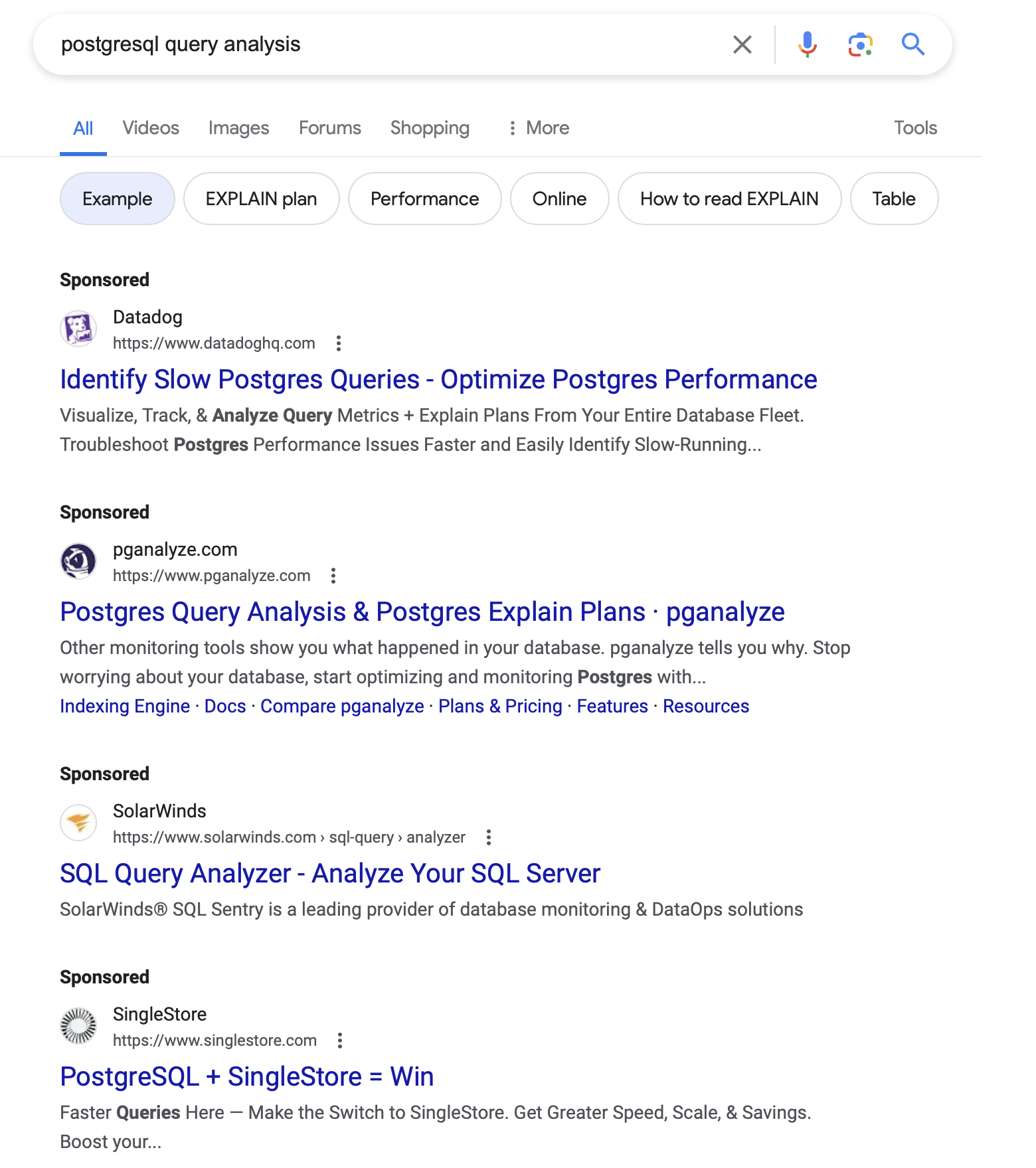Viewport: 1036px width, 1168px height.
Task: Expand the More search categories menu
Action: [x=539, y=127]
